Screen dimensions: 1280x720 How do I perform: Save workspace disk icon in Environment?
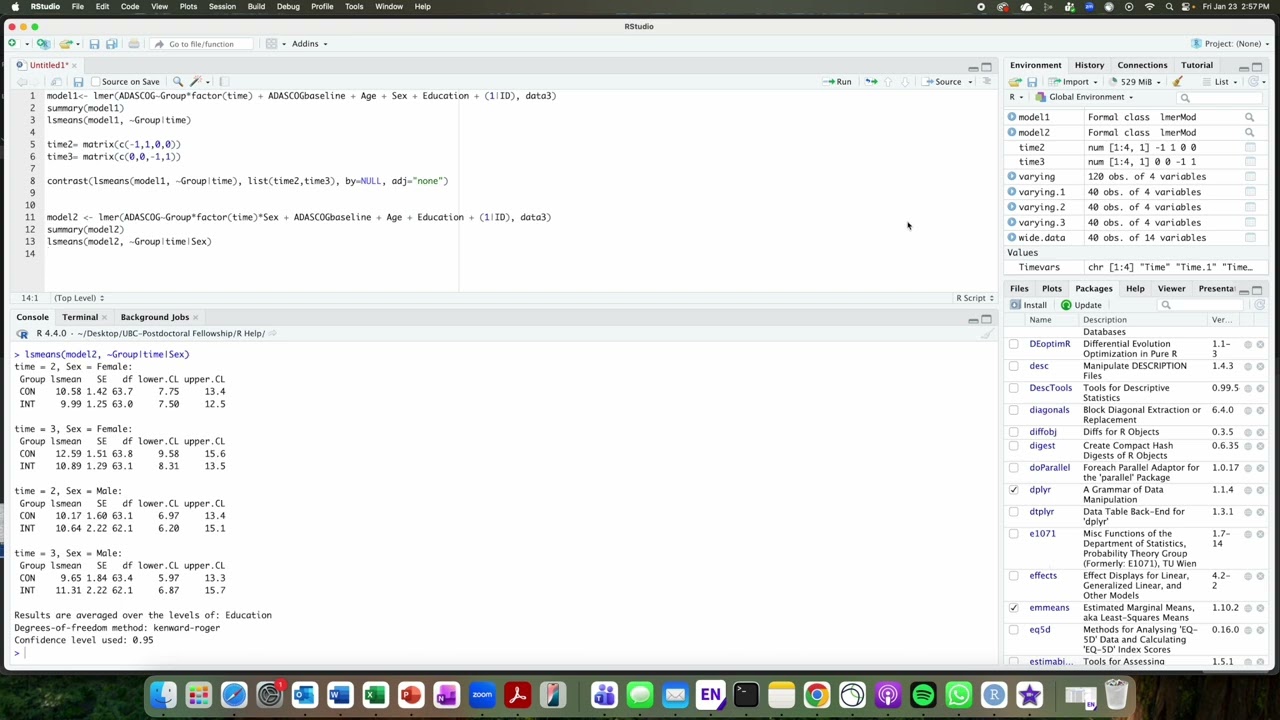(x=1032, y=82)
